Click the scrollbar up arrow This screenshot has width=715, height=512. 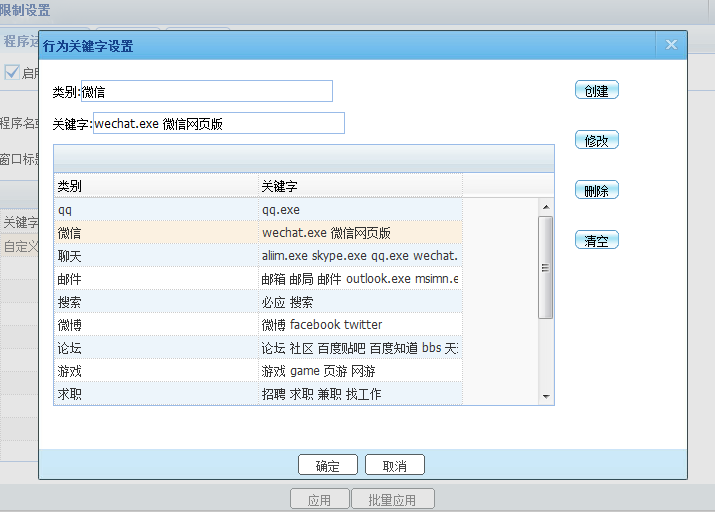pos(546,207)
